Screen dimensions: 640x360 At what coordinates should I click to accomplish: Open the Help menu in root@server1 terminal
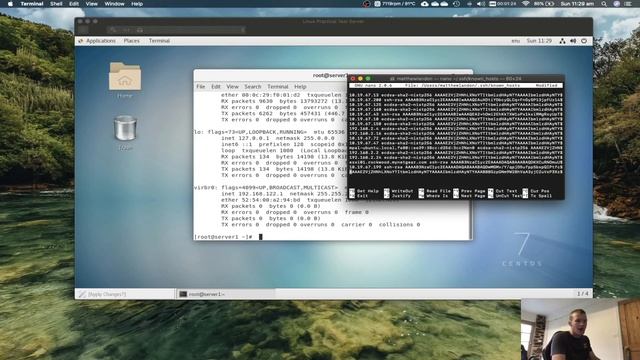click(300, 87)
